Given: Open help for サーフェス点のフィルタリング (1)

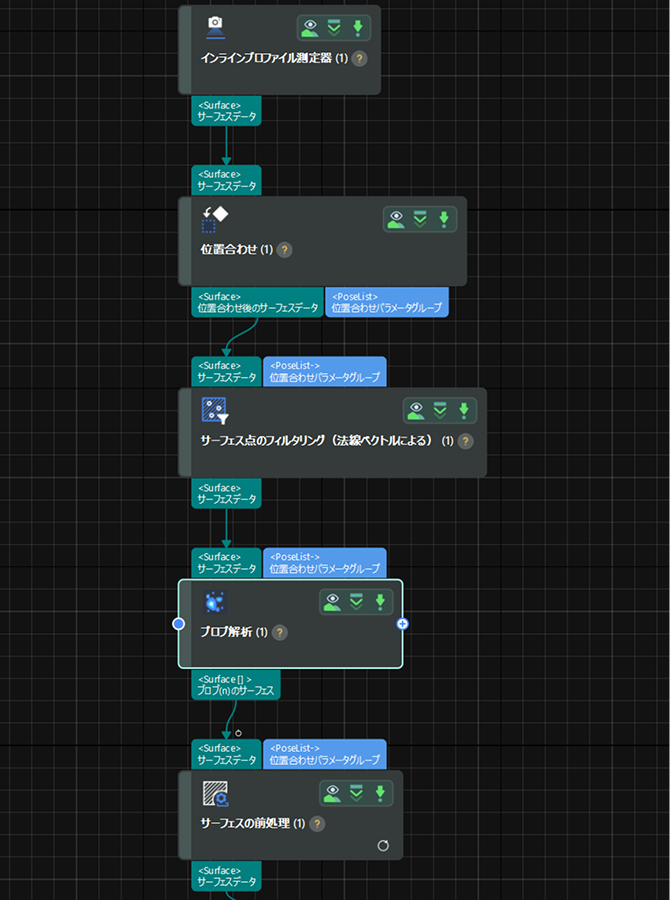Looking at the screenshot, I should coord(466,441).
